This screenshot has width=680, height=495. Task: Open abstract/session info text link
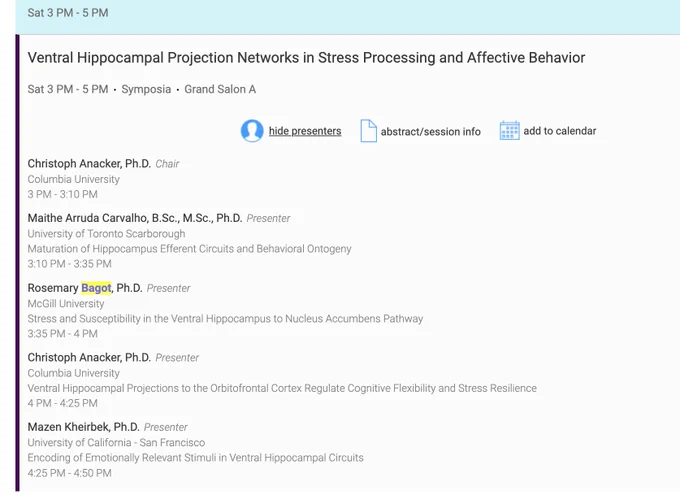pos(431,131)
